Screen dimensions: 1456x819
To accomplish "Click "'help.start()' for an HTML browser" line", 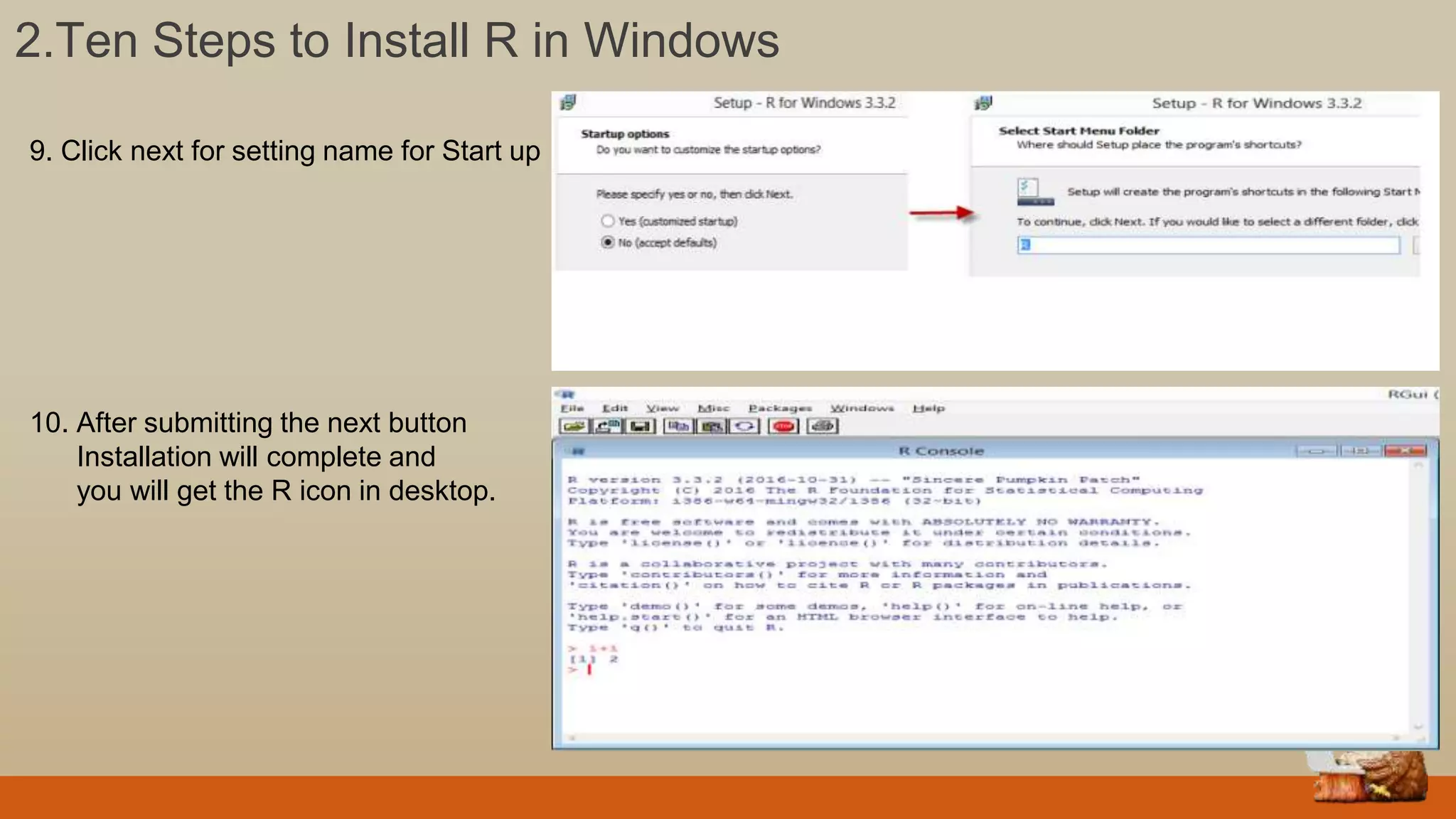I will pyautogui.click(x=843, y=617).
